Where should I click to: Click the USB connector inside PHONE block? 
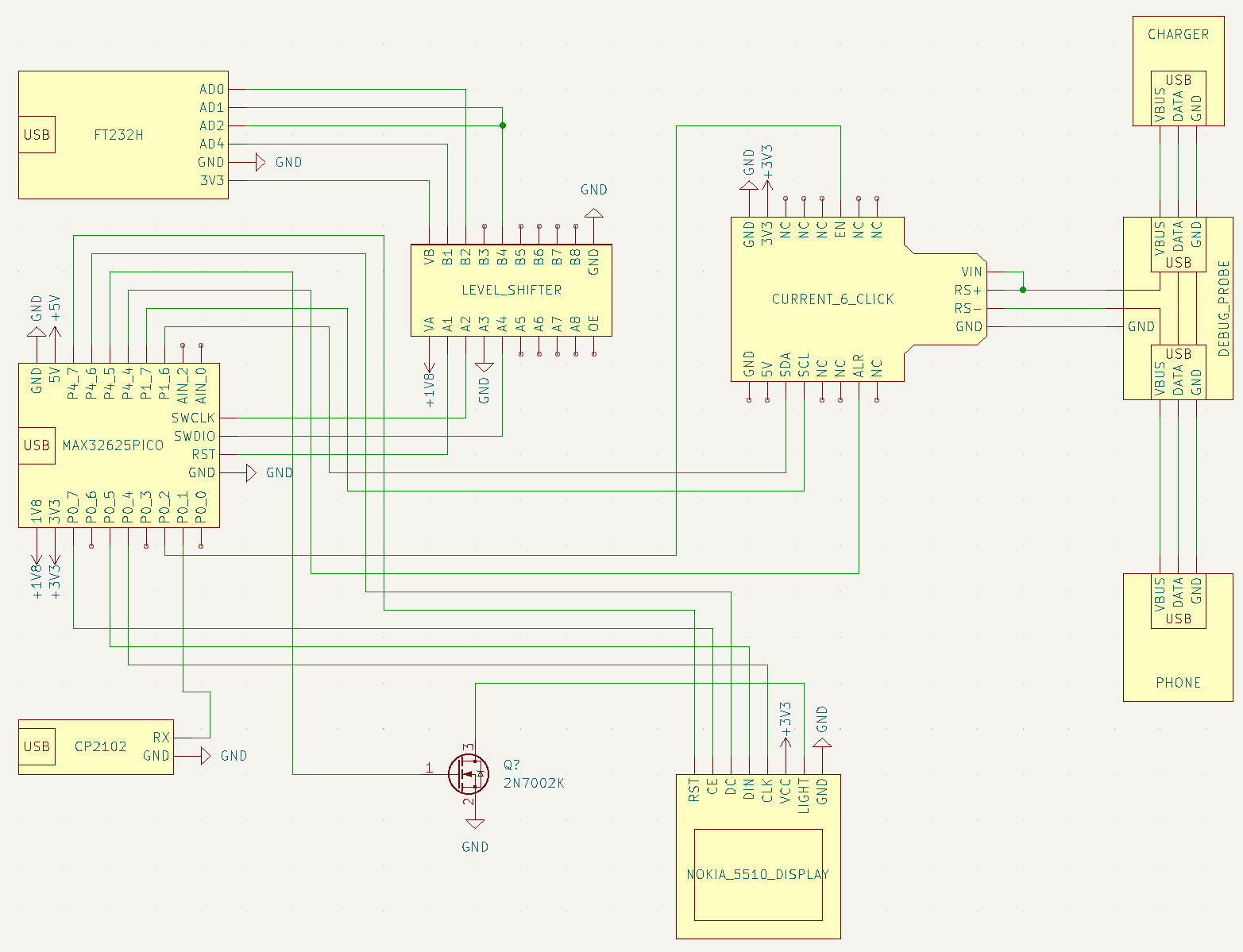pyautogui.click(x=1179, y=601)
